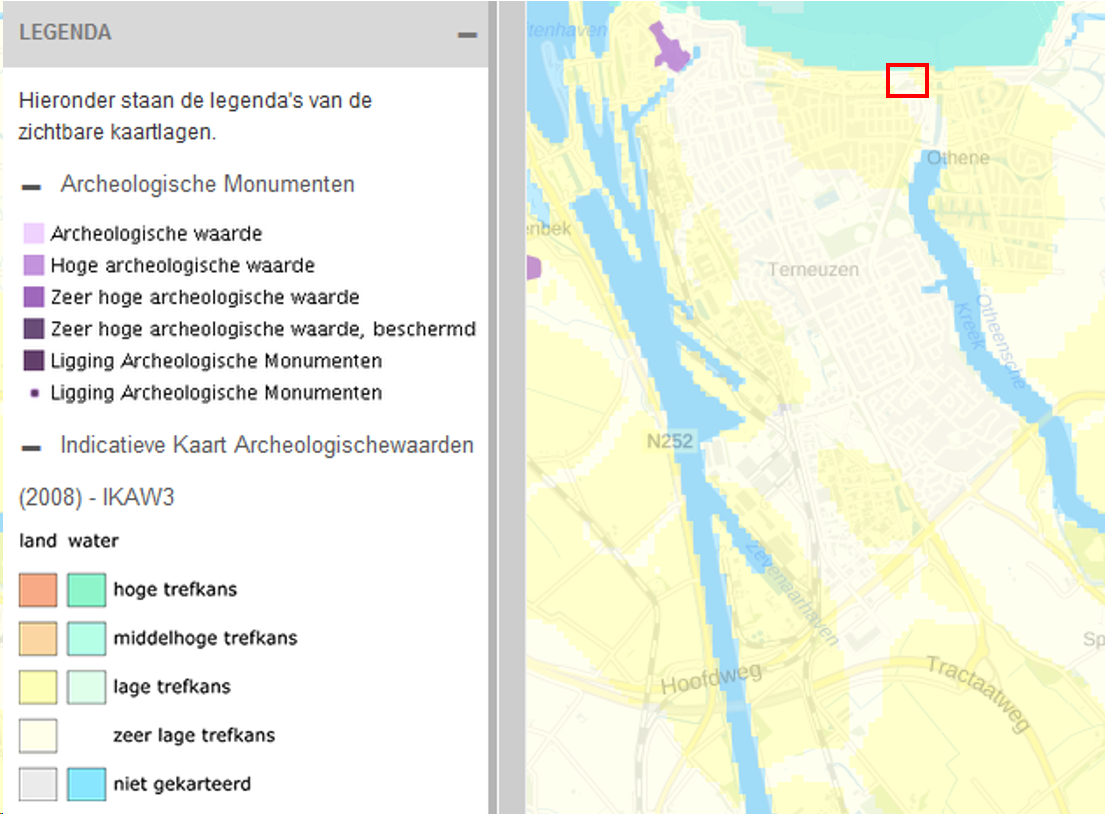1105x814 pixels.
Task: Click the 'niet gekarteerd' label
Action: pyautogui.click(x=182, y=784)
